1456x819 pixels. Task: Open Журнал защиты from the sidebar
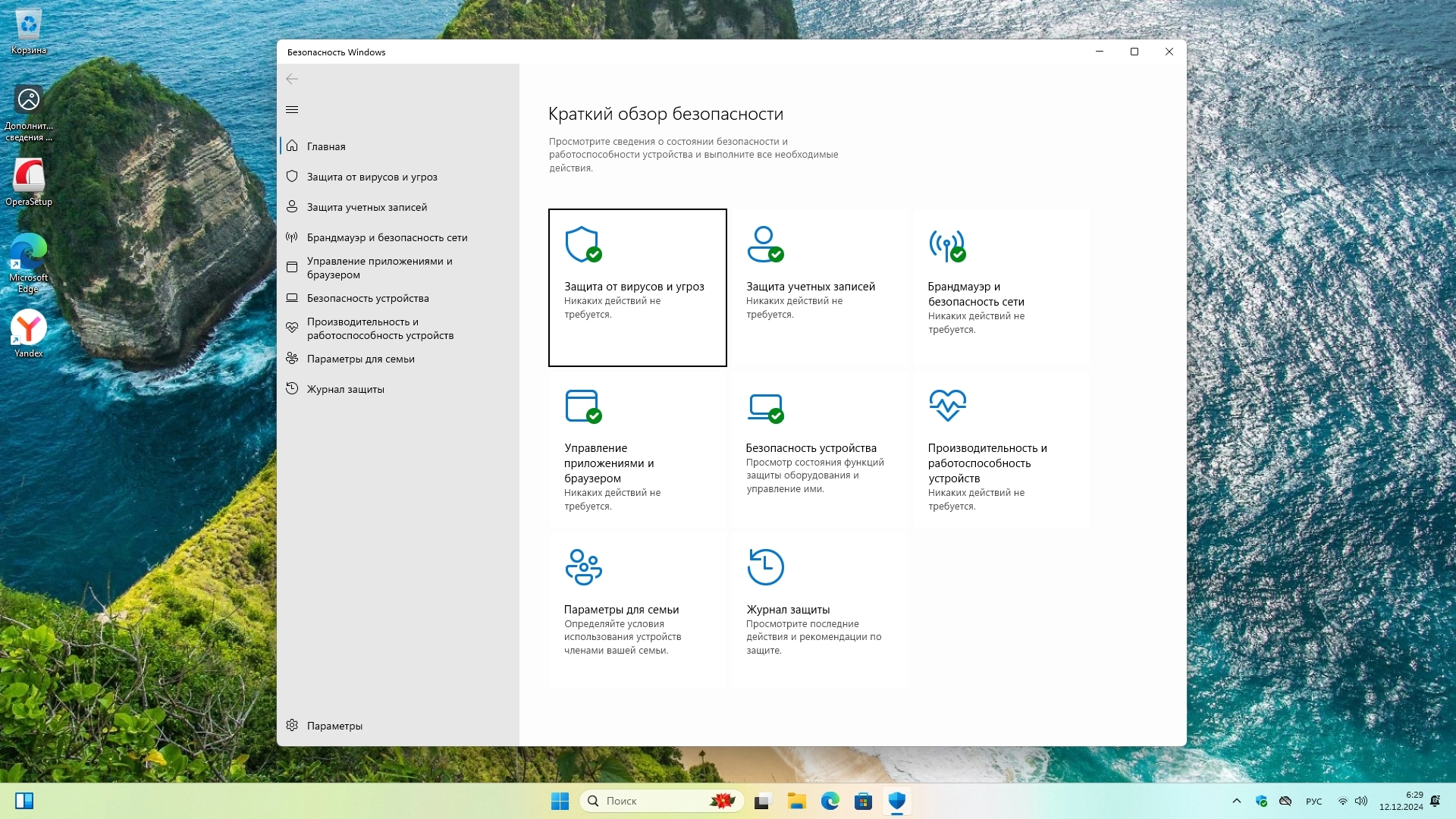click(345, 389)
